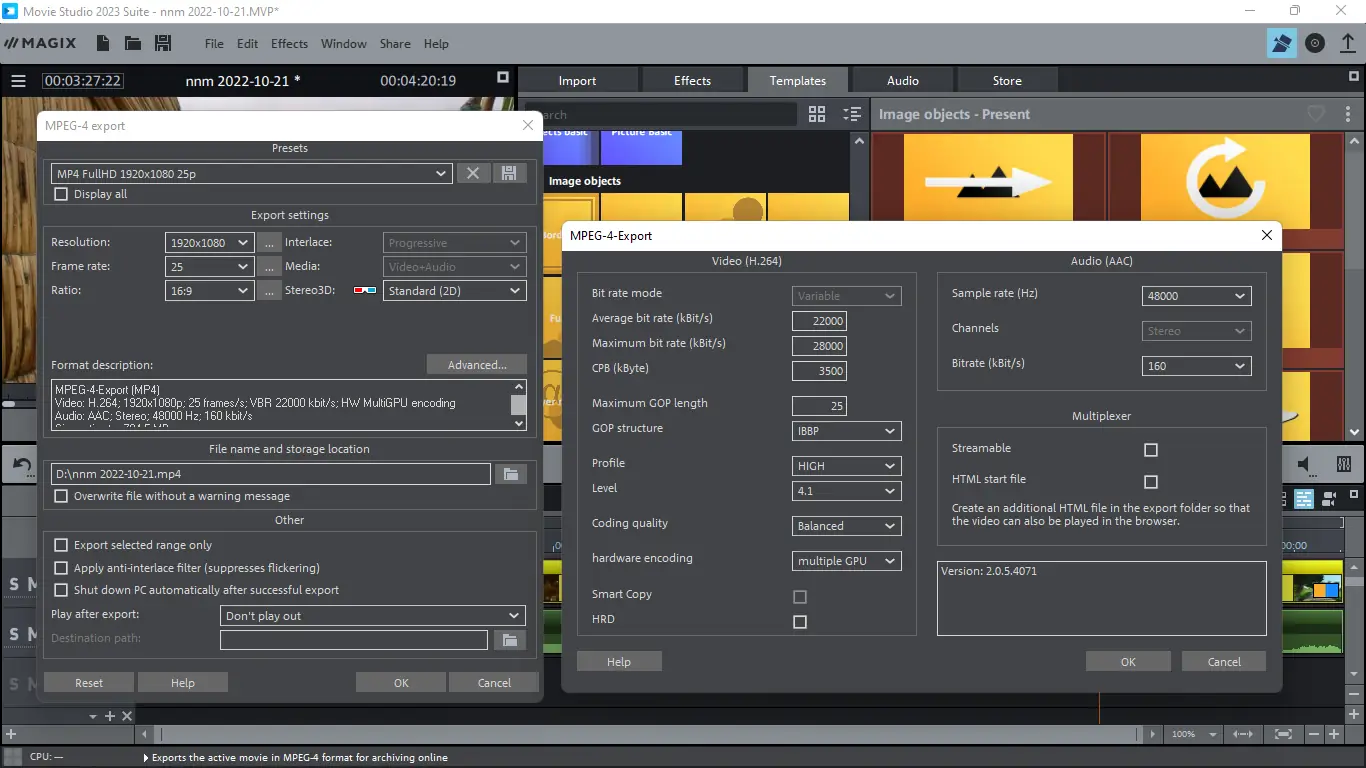Click Reset in MPEG-4 export dialog
This screenshot has height=768, width=1366.
pyautogui.click(x=89, y=683)
